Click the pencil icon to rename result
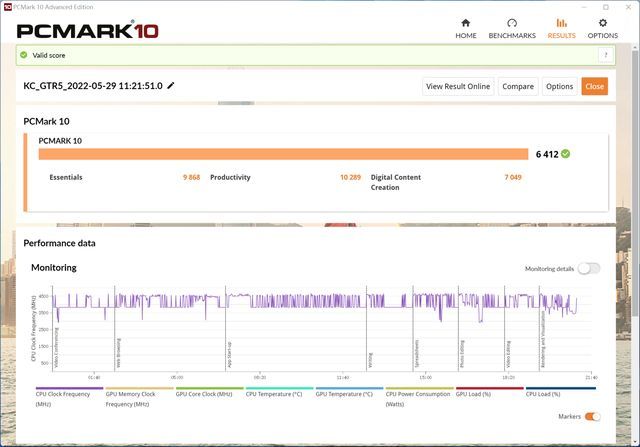The height and width of the screenshot is (447, 640). tap(171, 85)
